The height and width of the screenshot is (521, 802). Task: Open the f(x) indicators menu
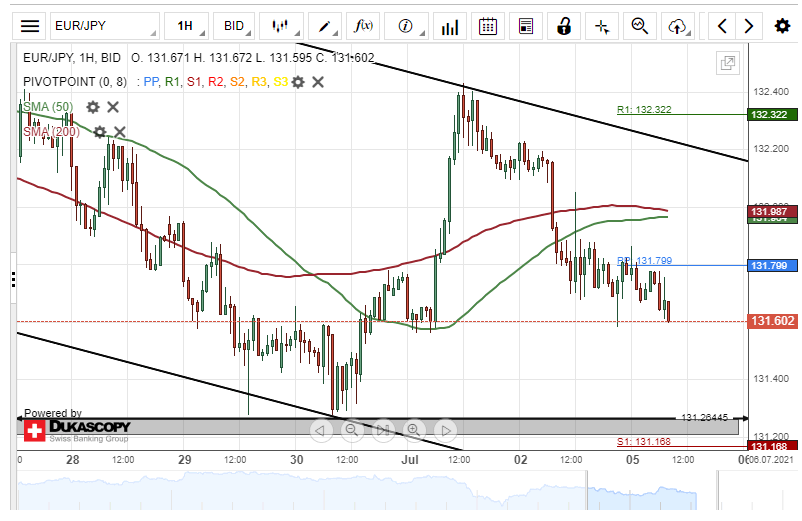[361, 26]
